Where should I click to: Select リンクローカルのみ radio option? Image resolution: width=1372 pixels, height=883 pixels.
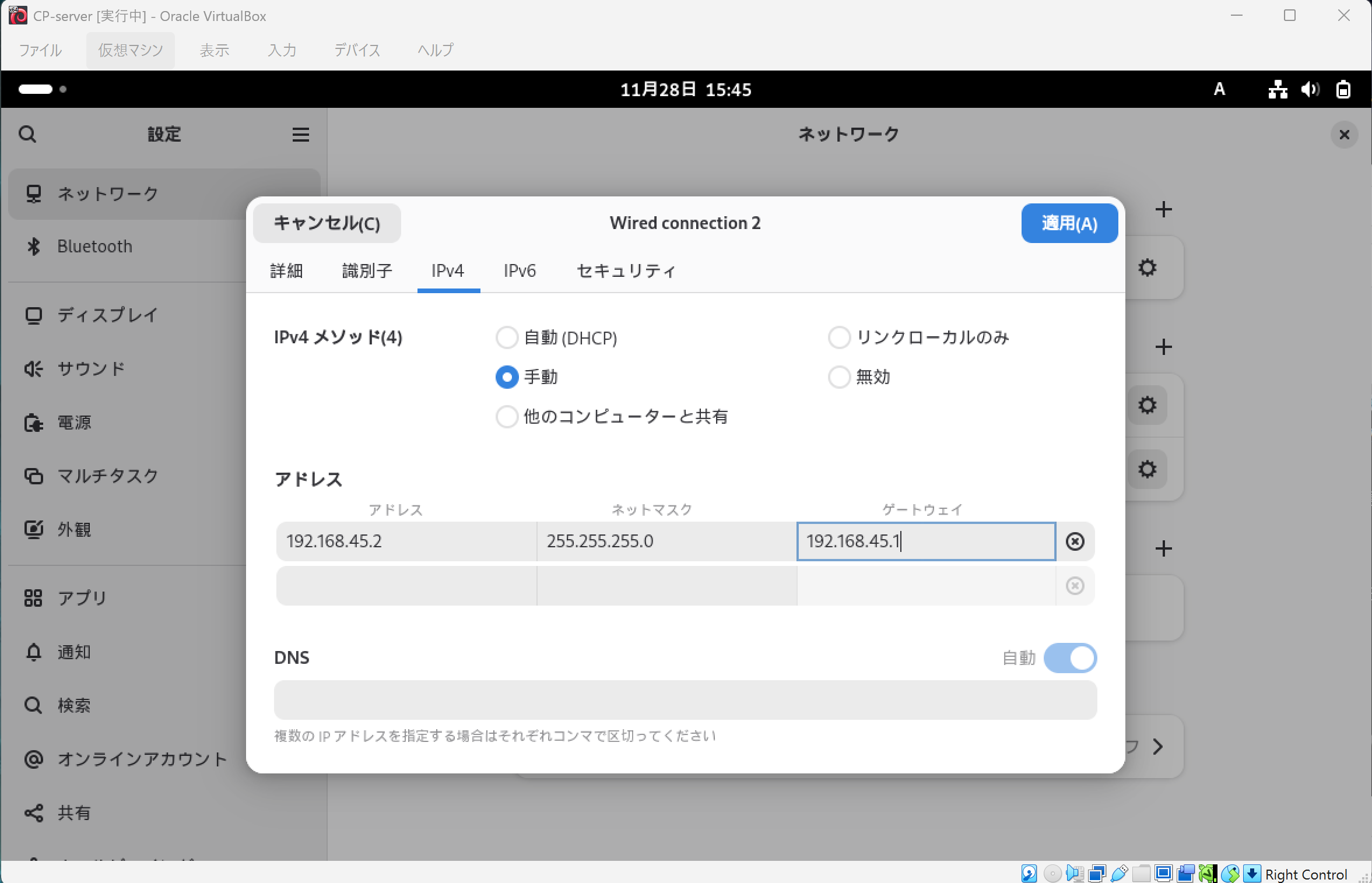839,337
